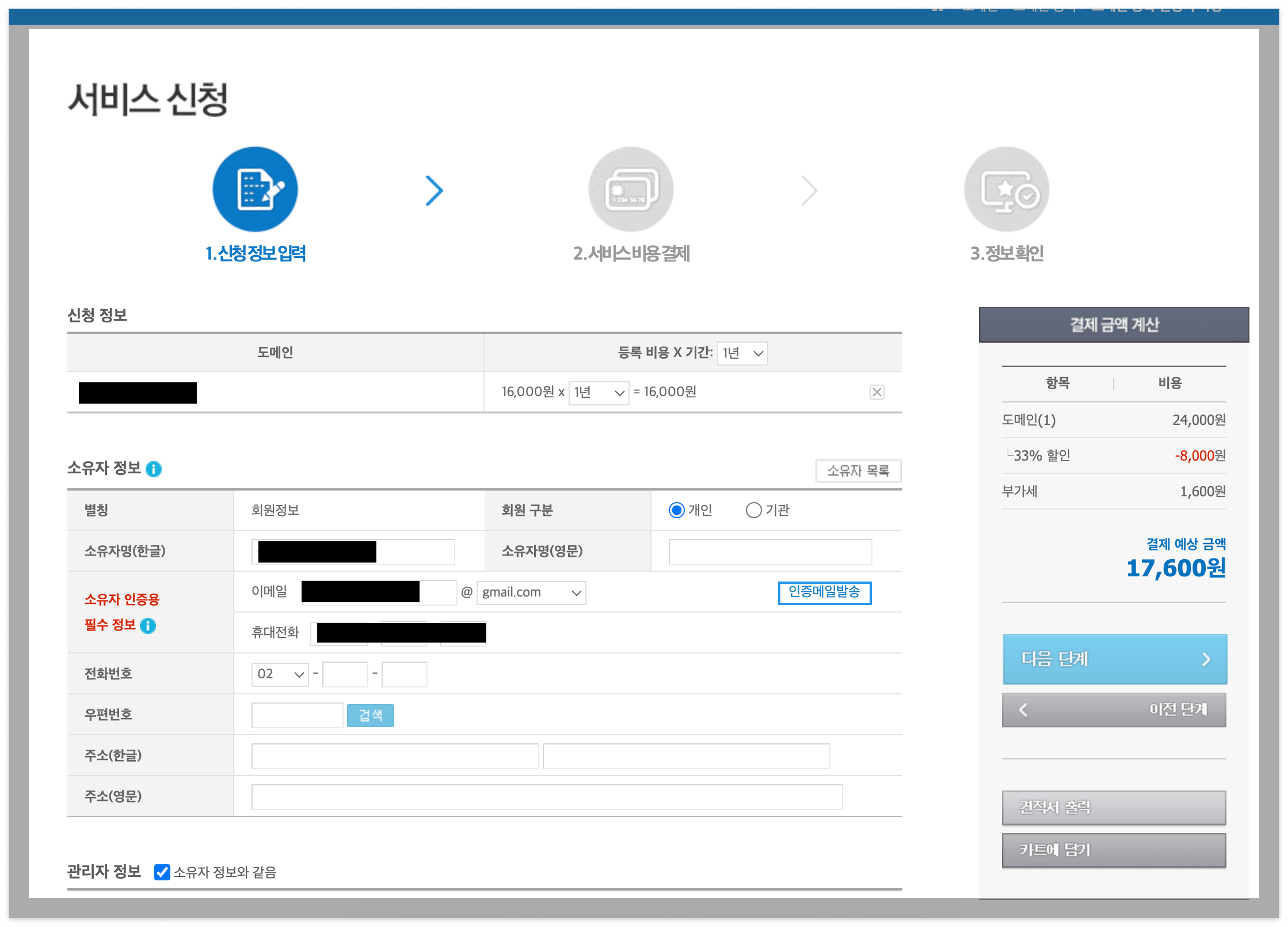Image resolution: width=1288 pixels, height=927 pixels.
Task: Select the 기관 member type option
Action: [x=753, y=510]
